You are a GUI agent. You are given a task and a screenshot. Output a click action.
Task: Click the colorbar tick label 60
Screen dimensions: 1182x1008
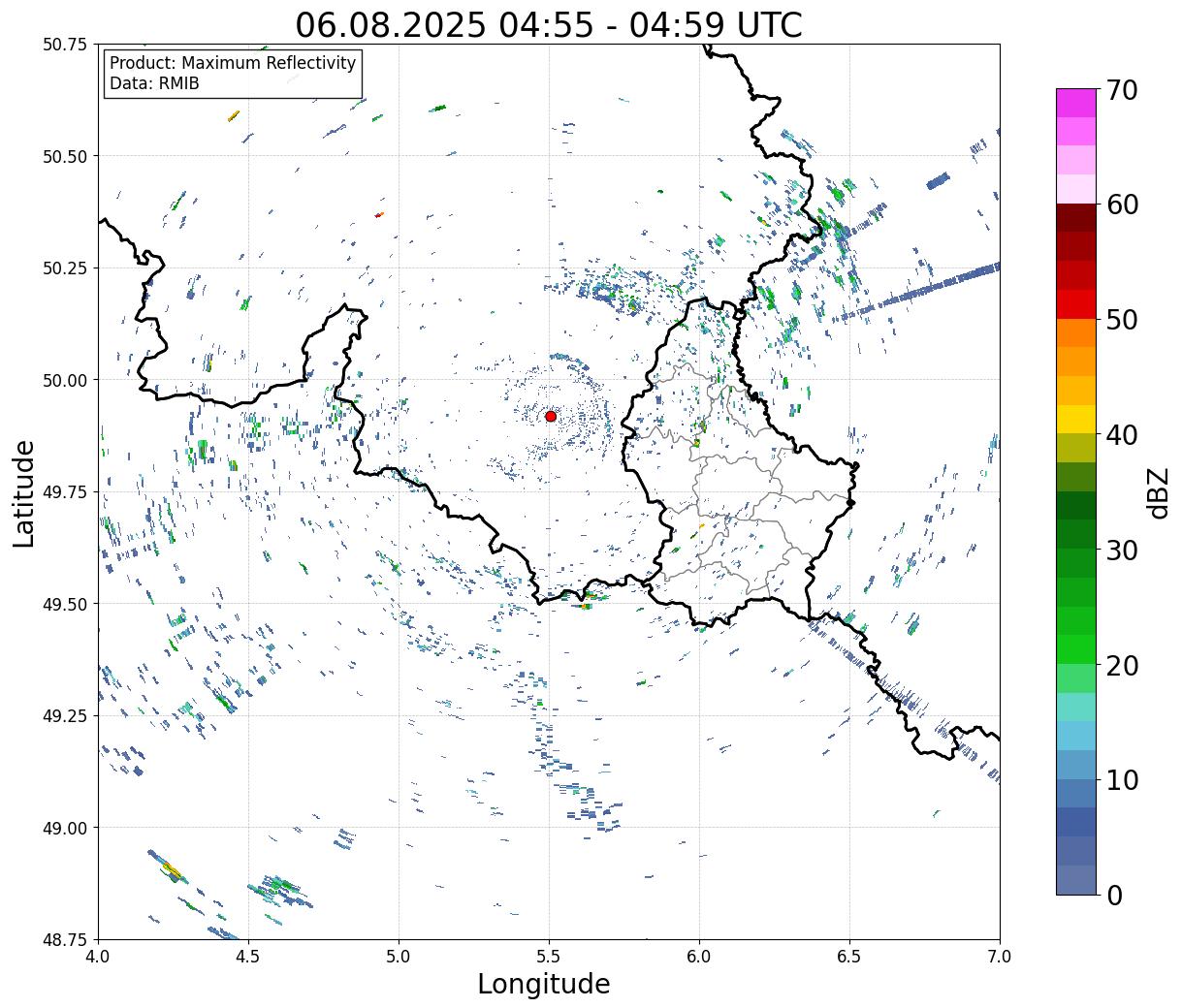click(1122, 205)
